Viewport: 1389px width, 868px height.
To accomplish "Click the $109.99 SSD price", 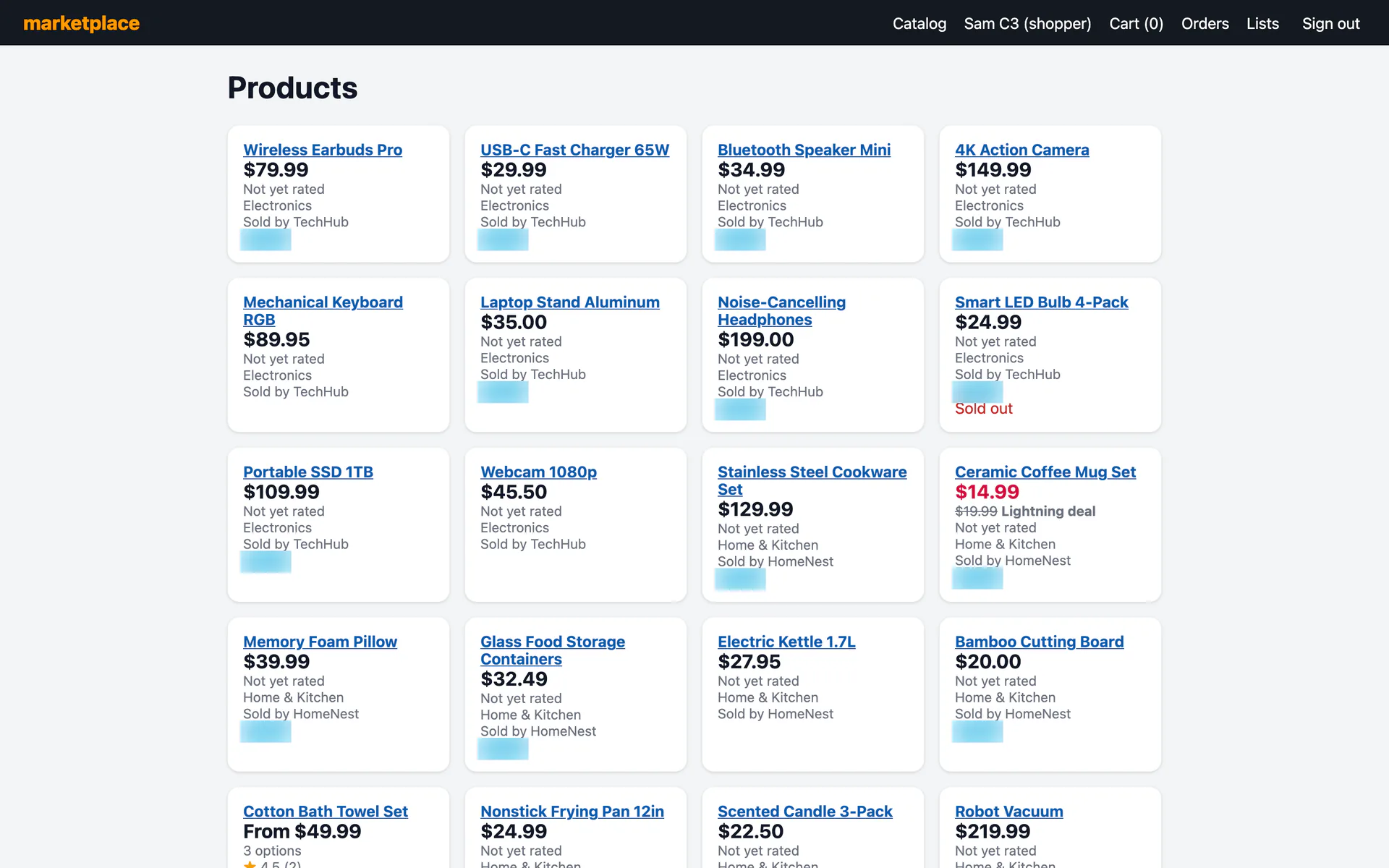I will 281,492.
